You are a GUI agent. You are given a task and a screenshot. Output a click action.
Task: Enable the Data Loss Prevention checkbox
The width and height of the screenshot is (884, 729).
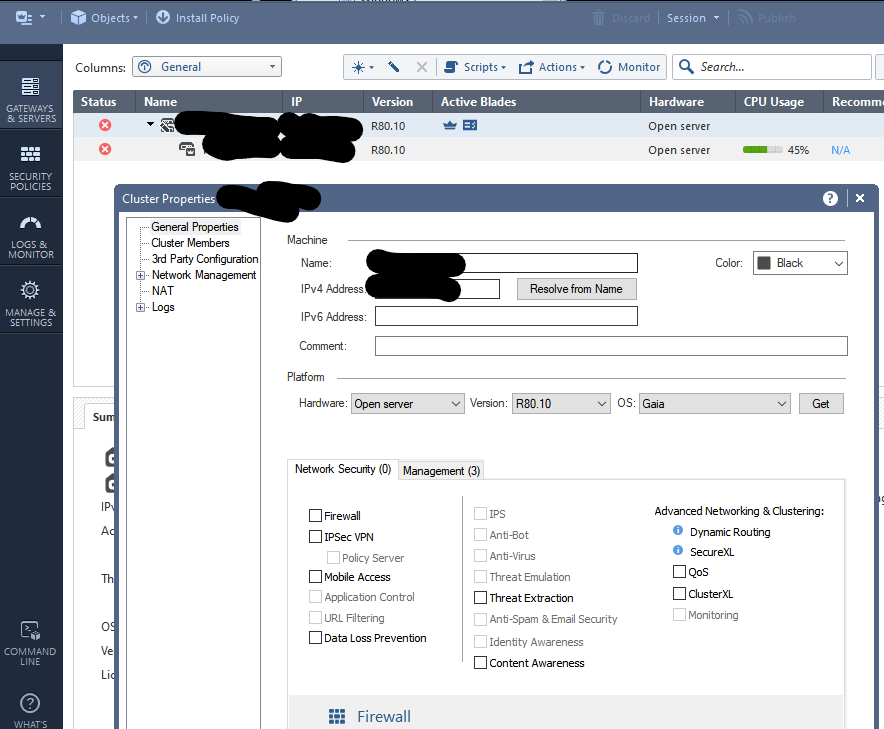[x=315, y=637]
